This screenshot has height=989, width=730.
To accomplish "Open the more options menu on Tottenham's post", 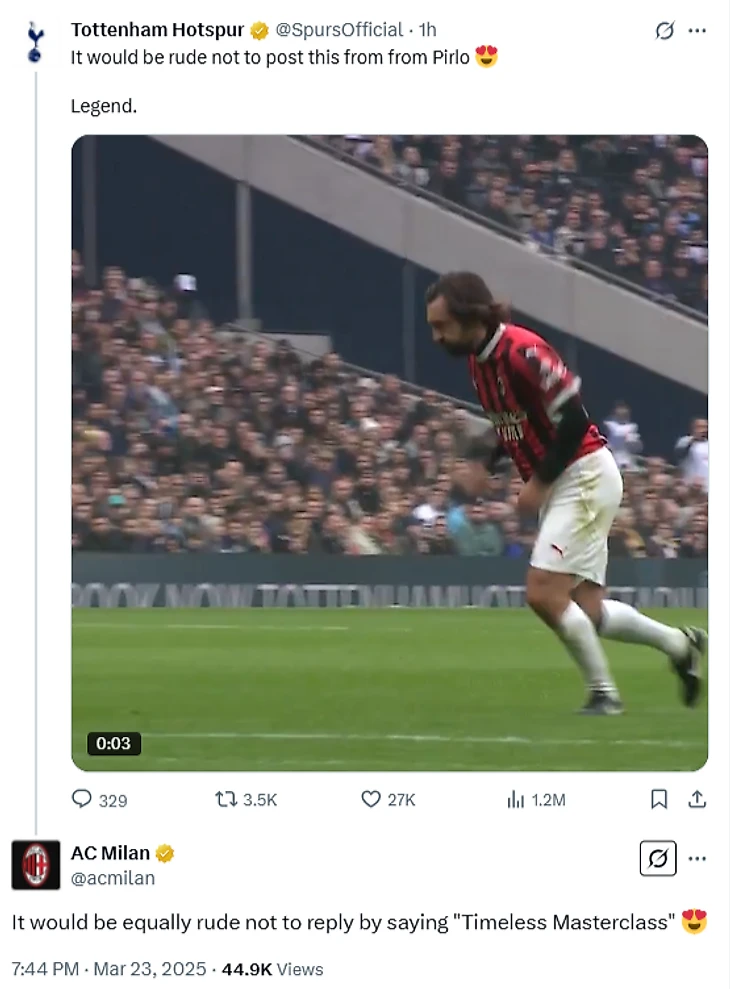I will (x=698, y=31).
